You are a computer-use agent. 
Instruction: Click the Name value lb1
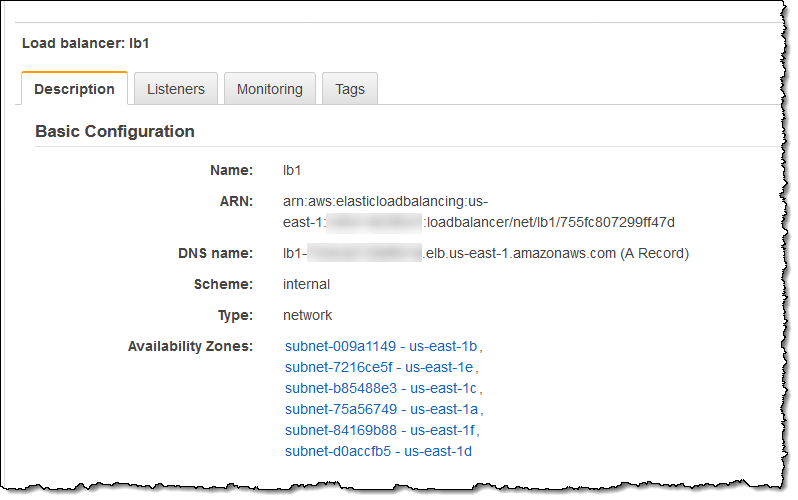tap(293, 170)
